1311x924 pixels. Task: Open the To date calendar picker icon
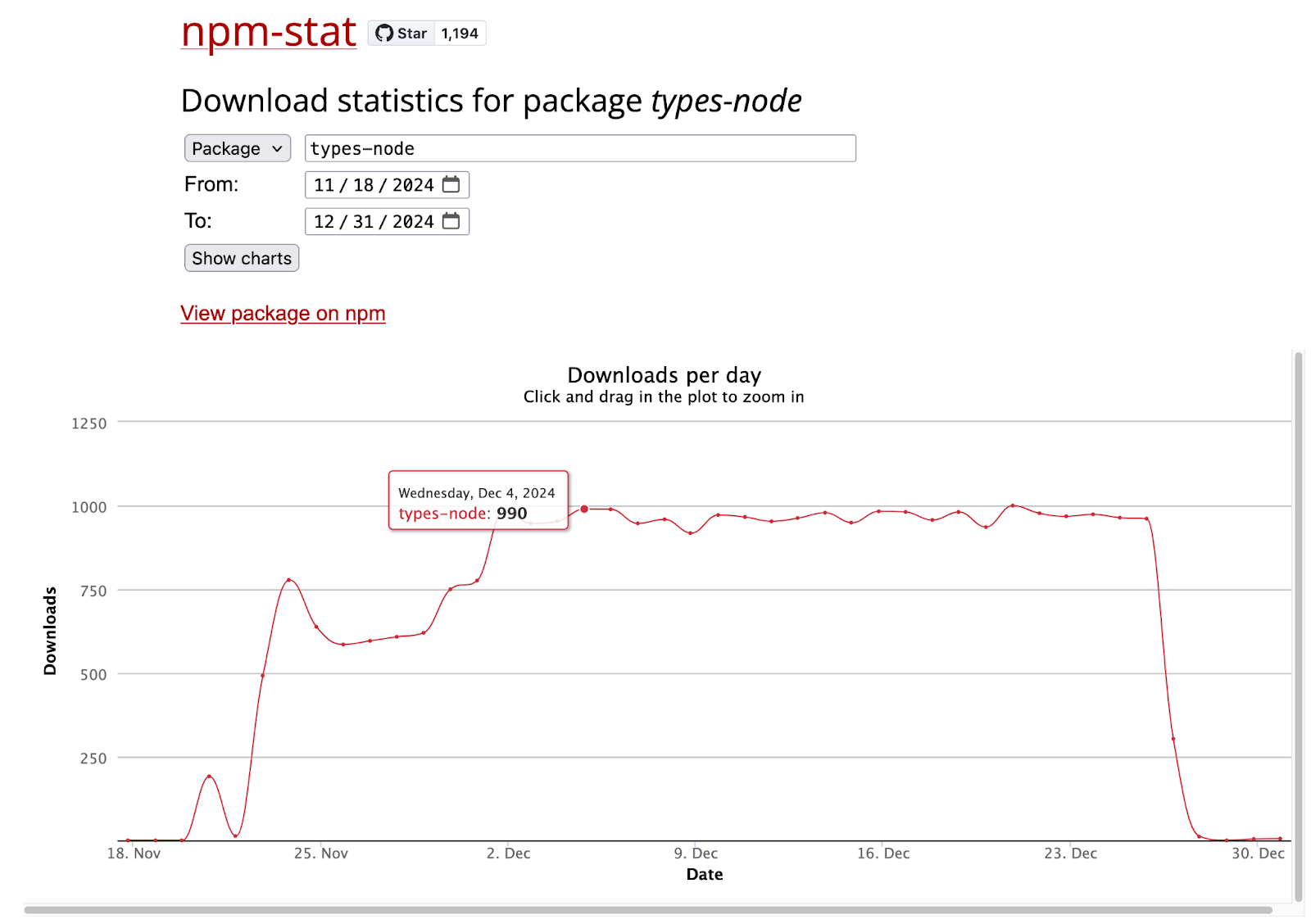(x=451, y=220)
